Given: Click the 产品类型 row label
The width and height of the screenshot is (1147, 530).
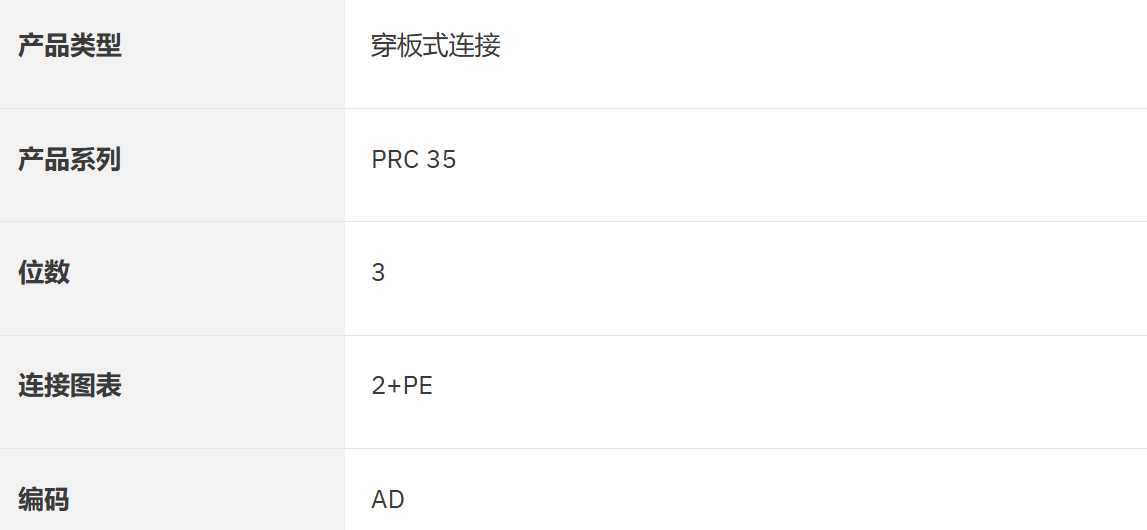Looking at the screenshot, I should click(70, 46).
